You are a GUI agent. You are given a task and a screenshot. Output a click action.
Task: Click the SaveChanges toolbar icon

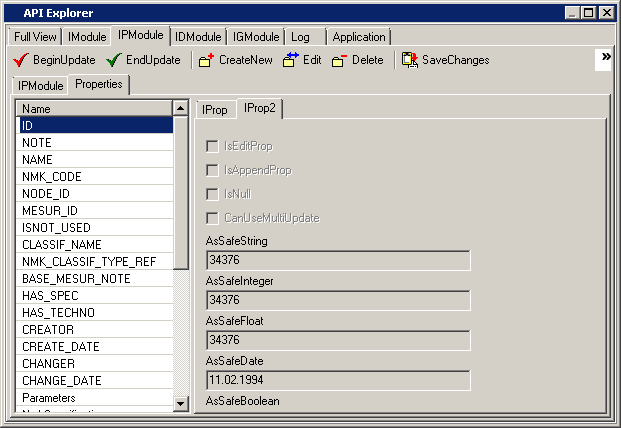410,60
